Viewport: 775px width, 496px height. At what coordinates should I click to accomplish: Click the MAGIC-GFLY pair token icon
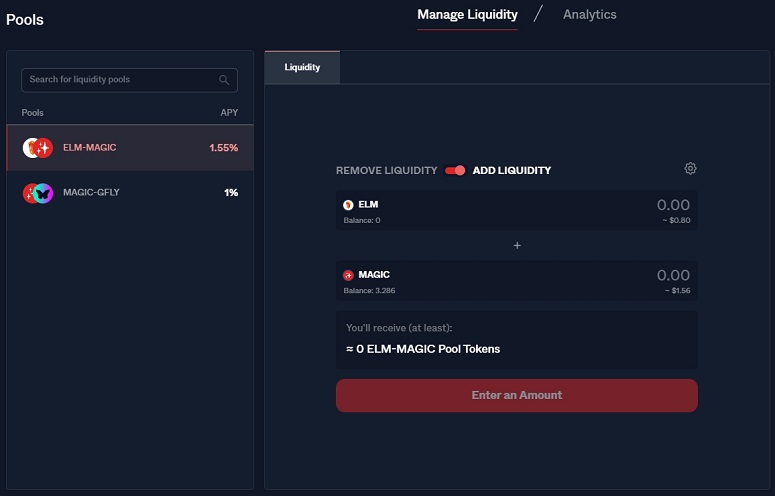click(x=38, y=193)
